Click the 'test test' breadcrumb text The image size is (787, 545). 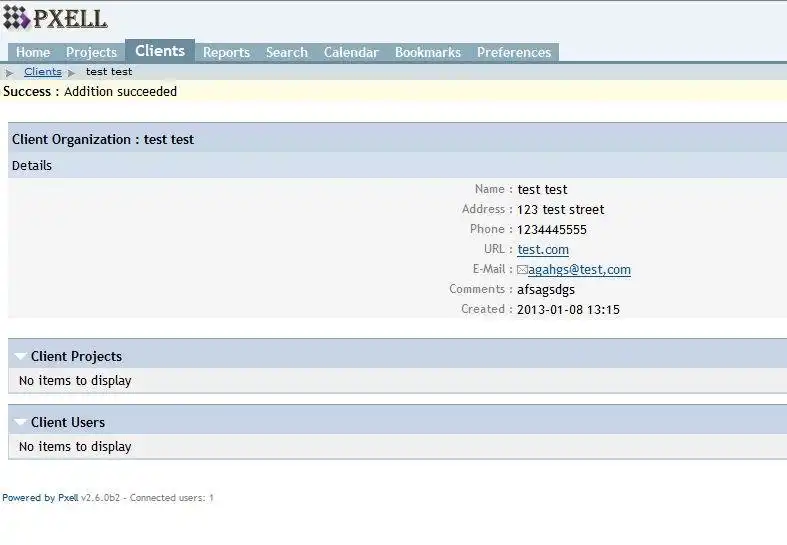(x=109, y=72)
